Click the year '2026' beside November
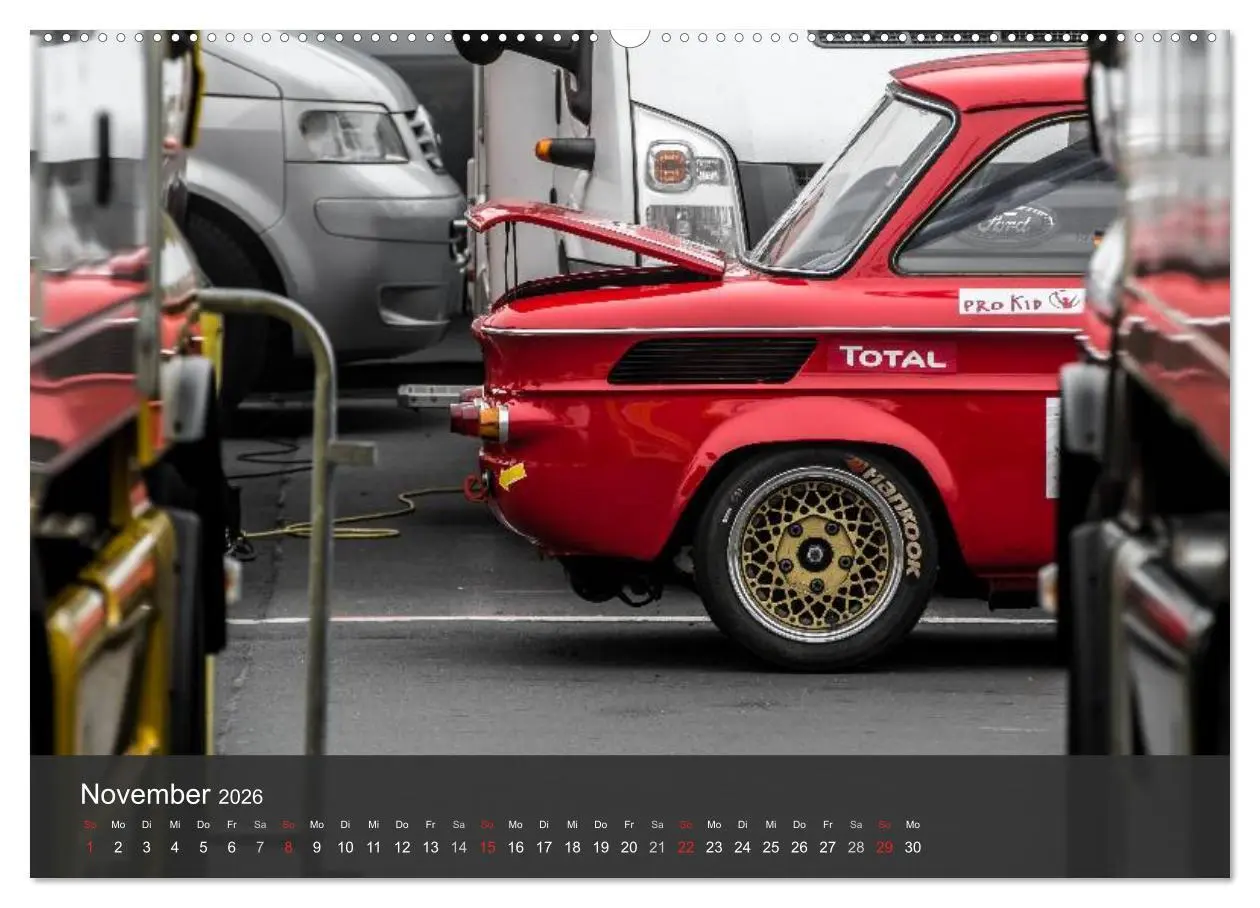 pos(240,797)
